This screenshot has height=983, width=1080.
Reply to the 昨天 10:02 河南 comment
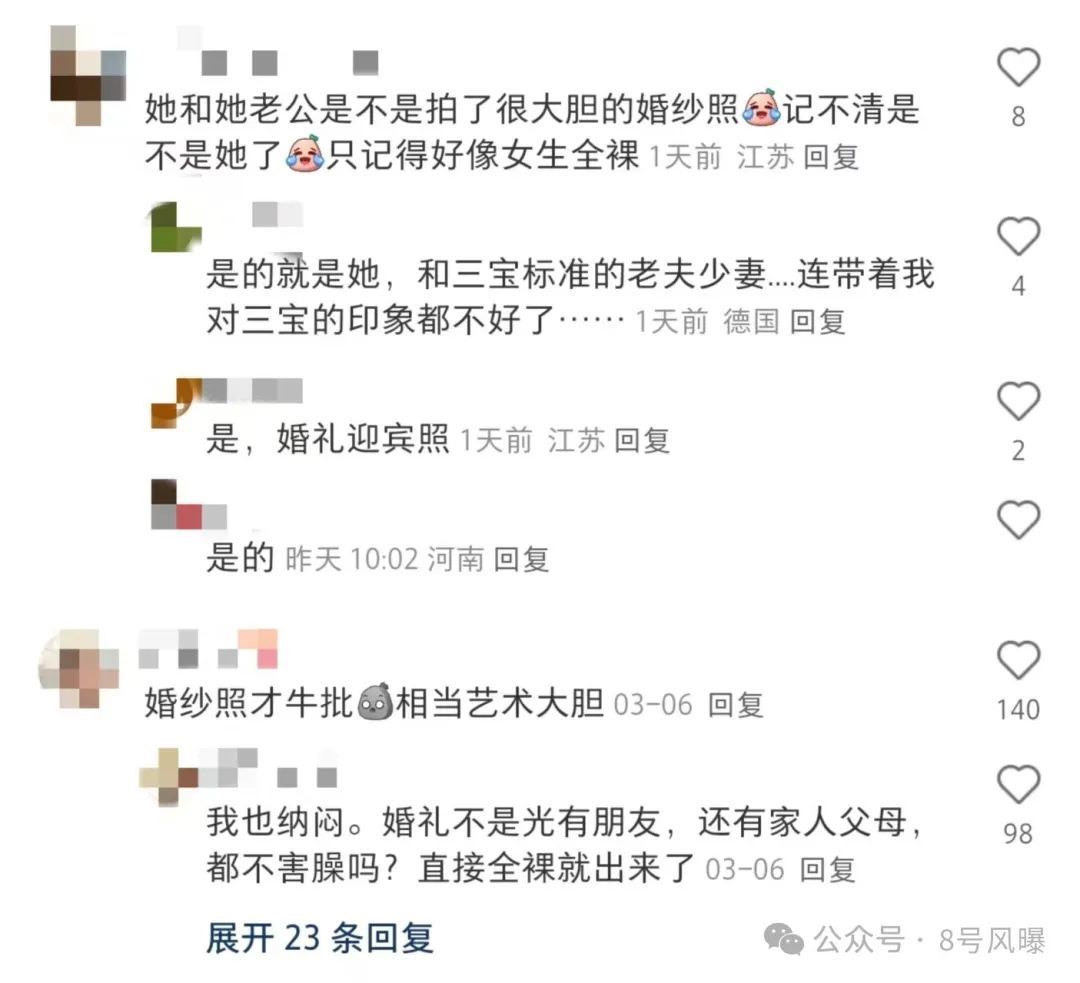point(521,559)
